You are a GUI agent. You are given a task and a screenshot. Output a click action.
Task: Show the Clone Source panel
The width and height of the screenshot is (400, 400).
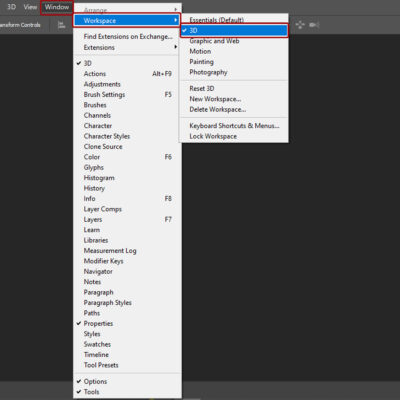click(127, 146)
